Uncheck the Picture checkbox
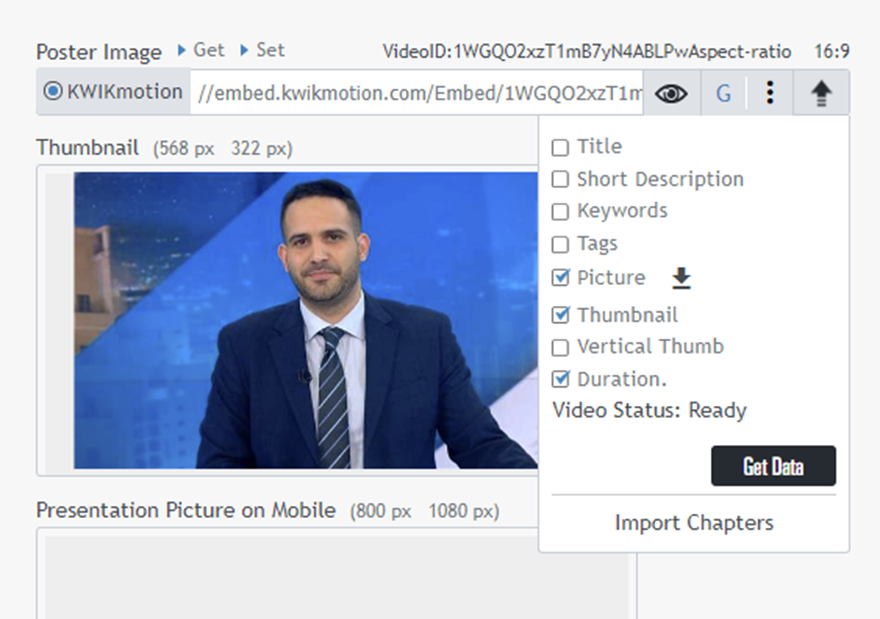 (560, 278)
